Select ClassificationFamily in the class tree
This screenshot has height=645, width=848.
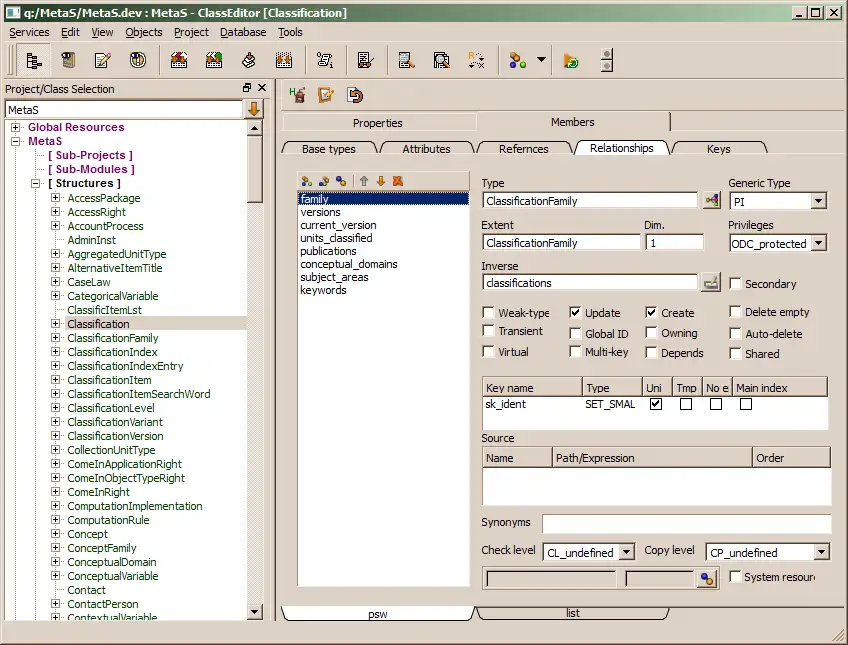click(113, 338)
